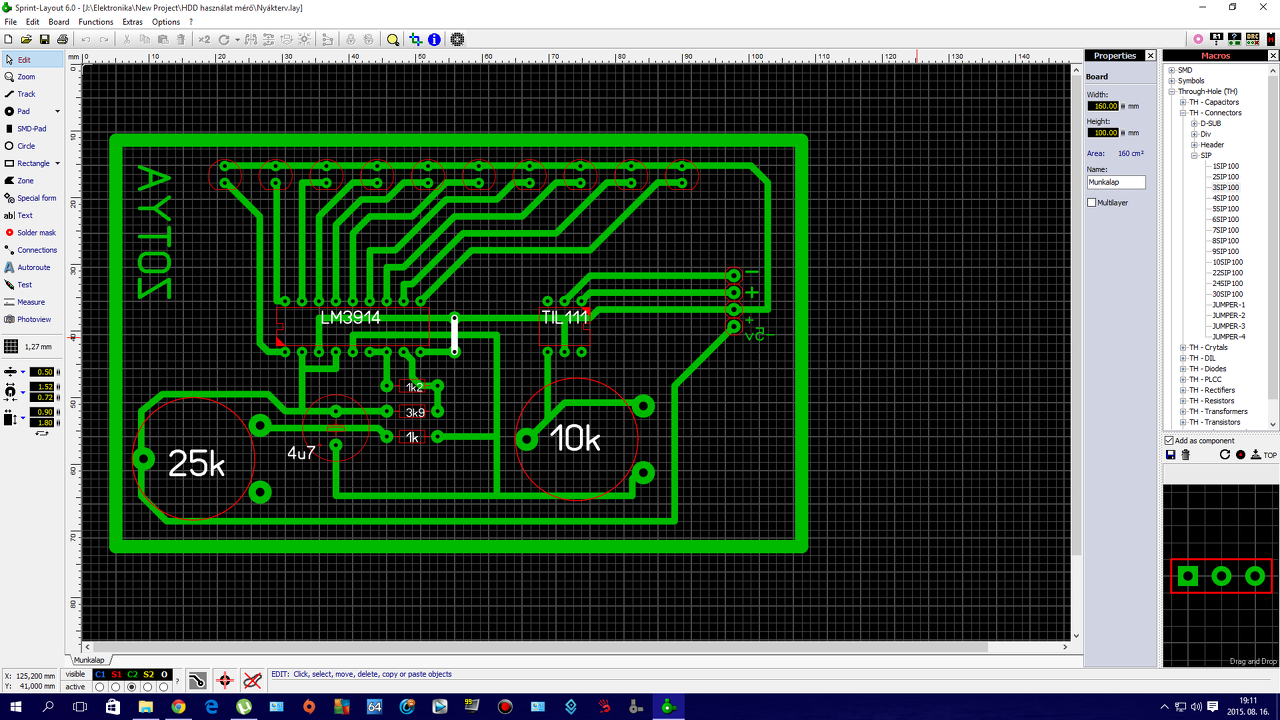Click the Open file toolbar icon
The width and height of the screenshot is (1280, 720).
click(x=27, y=39)
